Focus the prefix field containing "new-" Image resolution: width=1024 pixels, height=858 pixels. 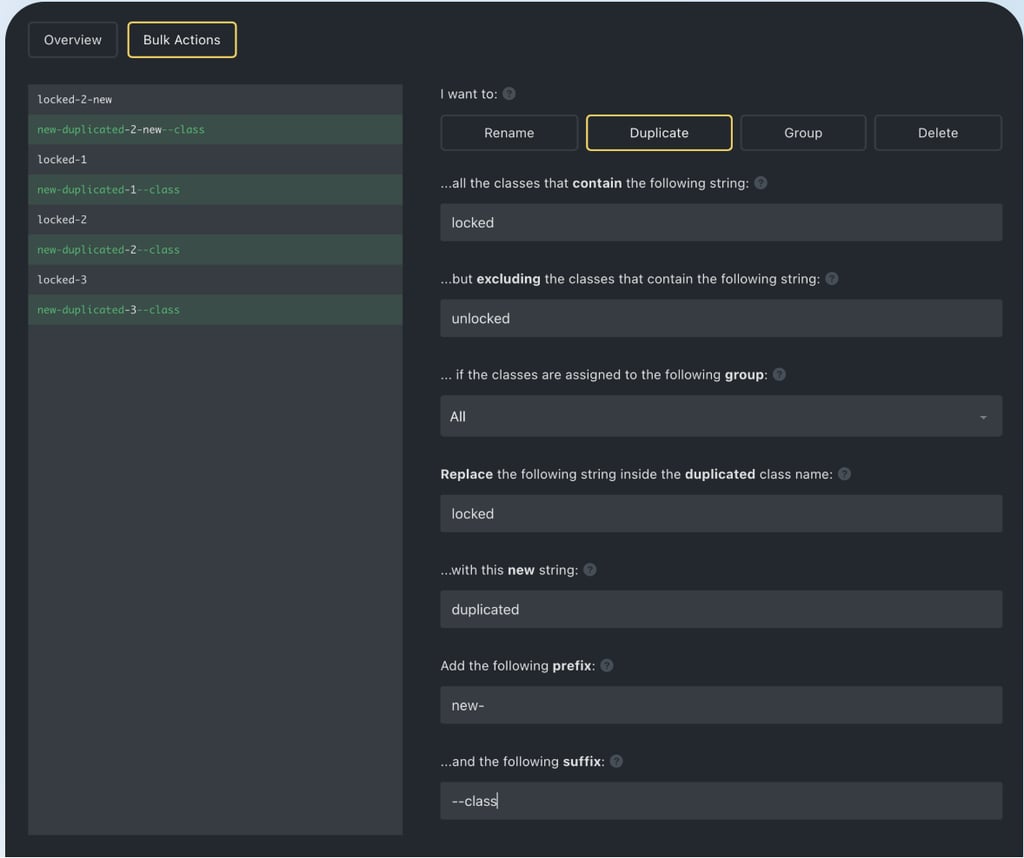click(721, 705)
